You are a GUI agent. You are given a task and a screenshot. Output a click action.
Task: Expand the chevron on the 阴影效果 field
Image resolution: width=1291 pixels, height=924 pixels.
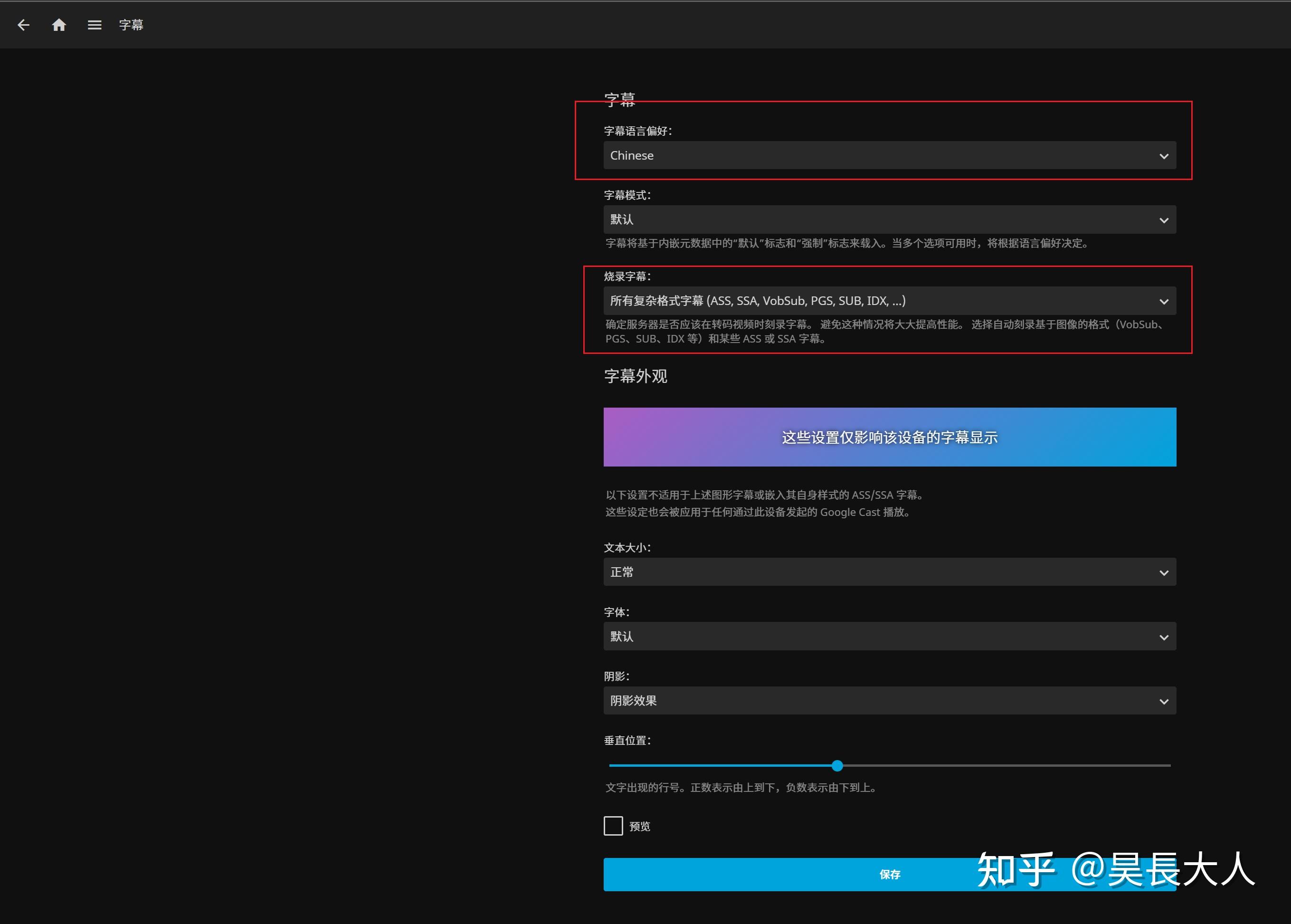(1164, 701)
